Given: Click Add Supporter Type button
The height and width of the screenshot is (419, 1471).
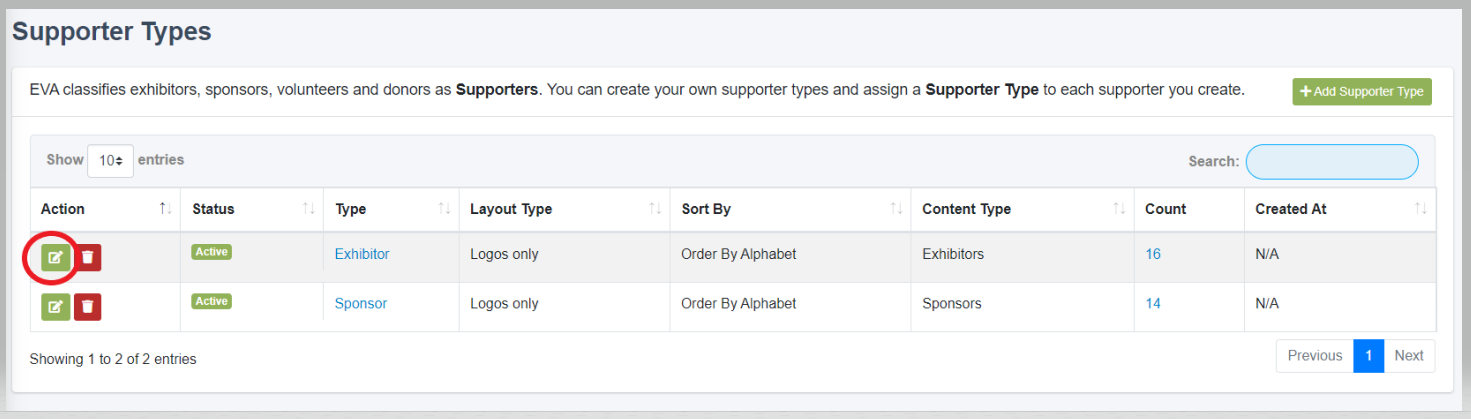Looking at the screenshot, I should tap(1361, 91).
